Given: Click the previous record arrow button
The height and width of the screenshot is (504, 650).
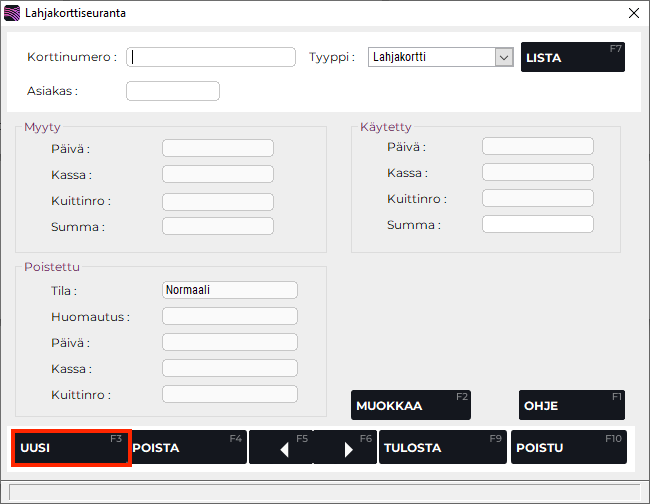Looking at the screenshot, I should [x=281, y=448].
